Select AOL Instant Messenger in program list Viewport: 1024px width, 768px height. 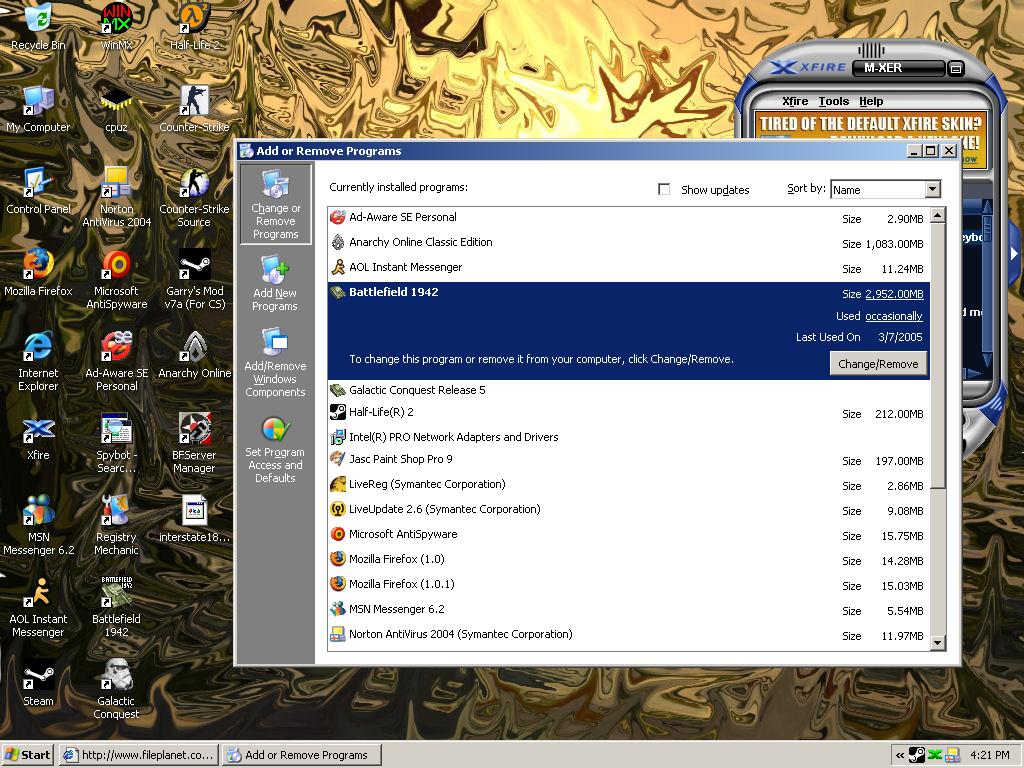coord(628,267)
